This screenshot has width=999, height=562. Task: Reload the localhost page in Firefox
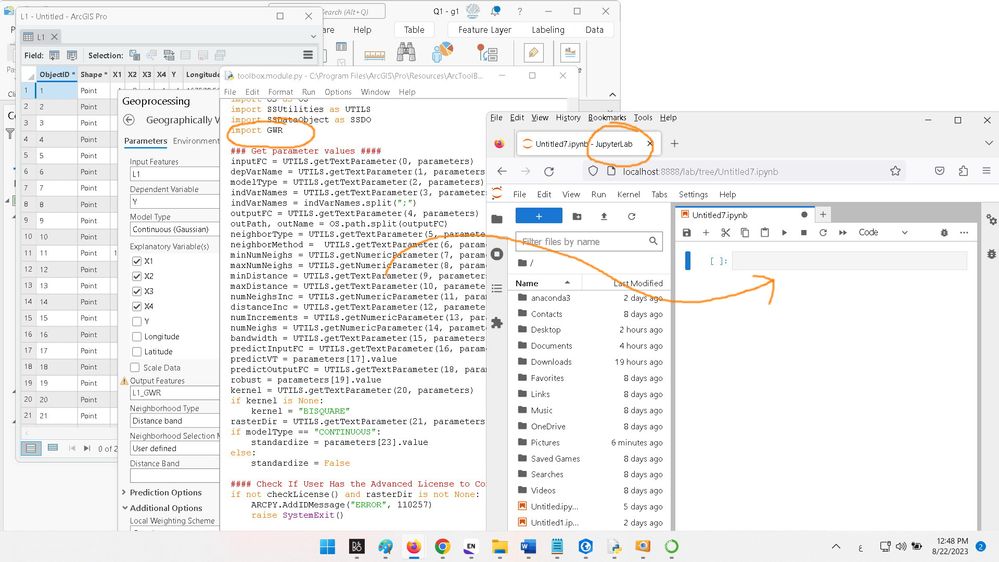(549, 171)
